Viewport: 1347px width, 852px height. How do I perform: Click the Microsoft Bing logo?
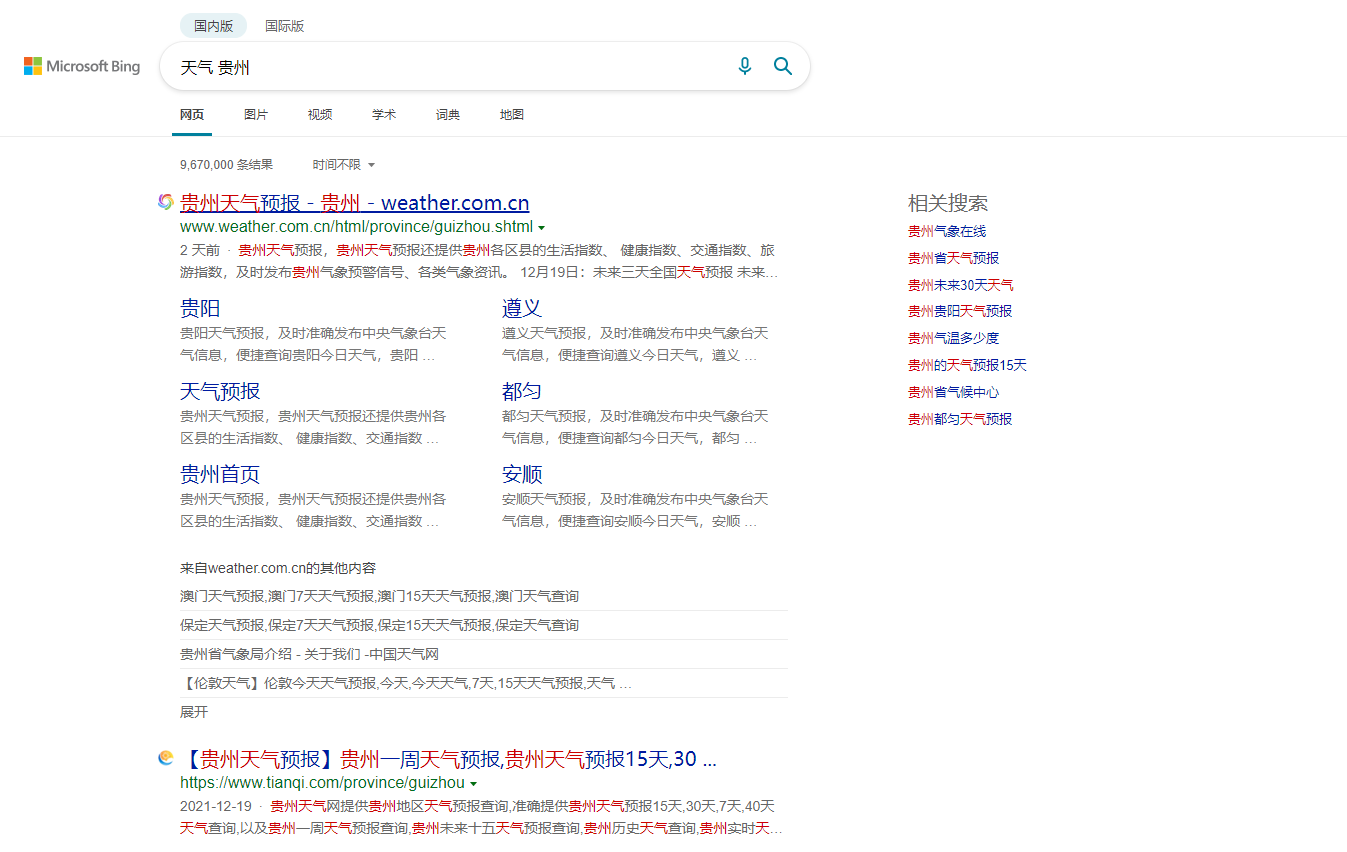pyautogui.click(x=81, y=66)
